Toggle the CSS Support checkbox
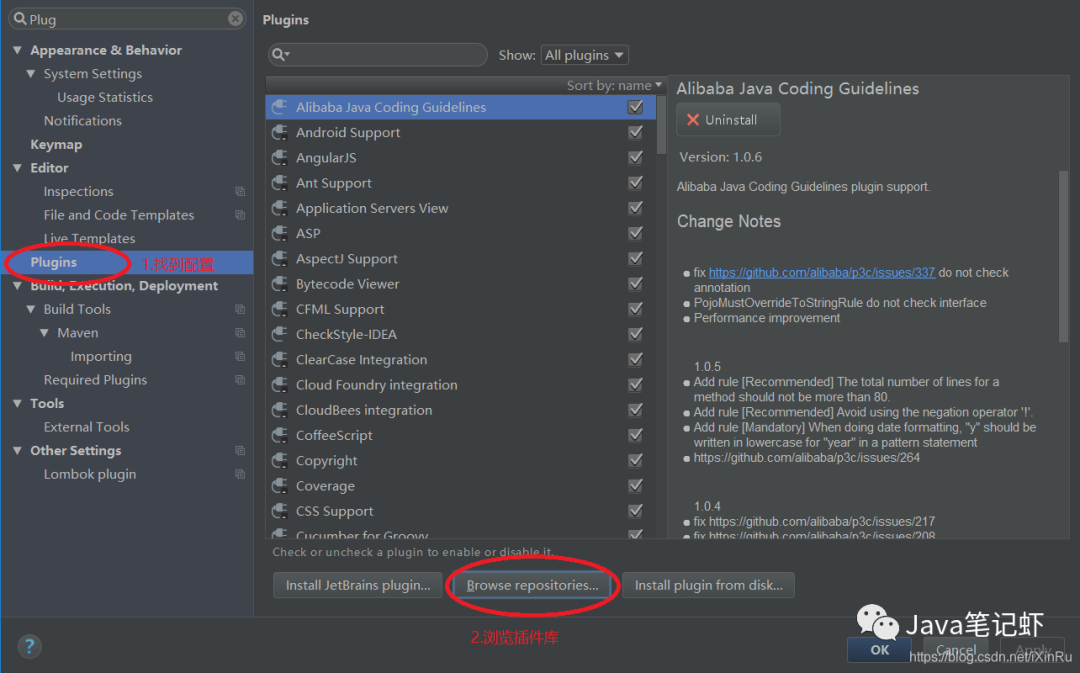This screenshot has height=673, width=1080. [635, 511]
